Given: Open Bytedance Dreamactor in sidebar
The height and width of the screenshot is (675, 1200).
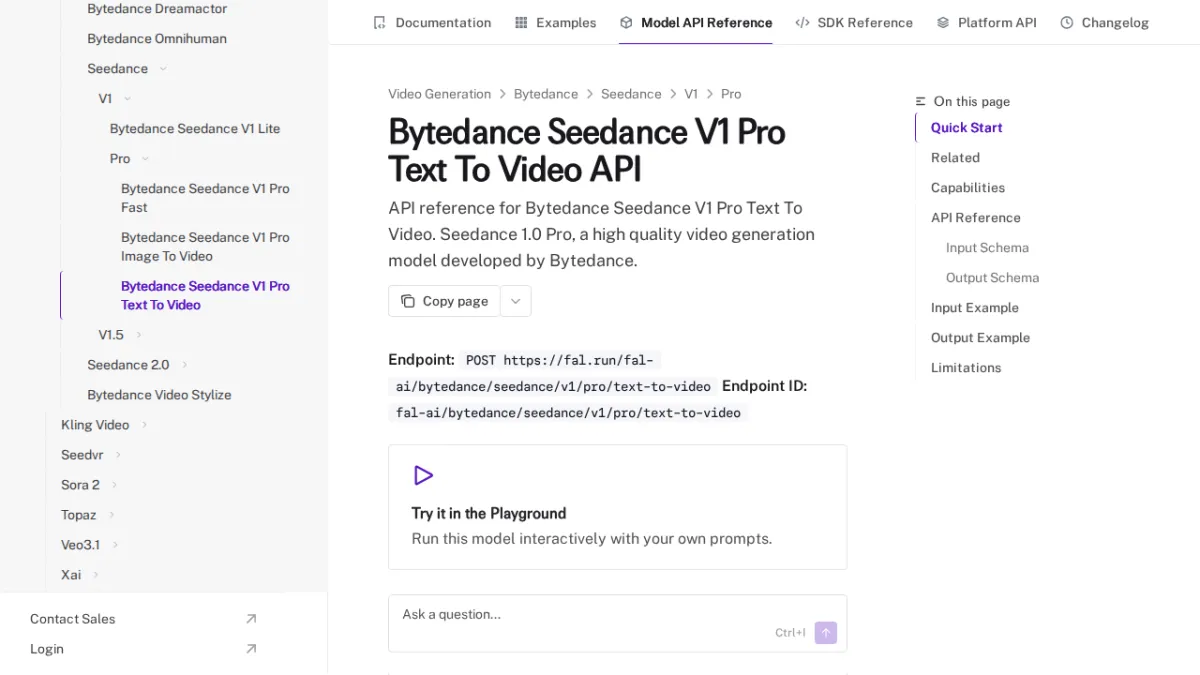Looking at the screenshot, I should pos(157,9).
